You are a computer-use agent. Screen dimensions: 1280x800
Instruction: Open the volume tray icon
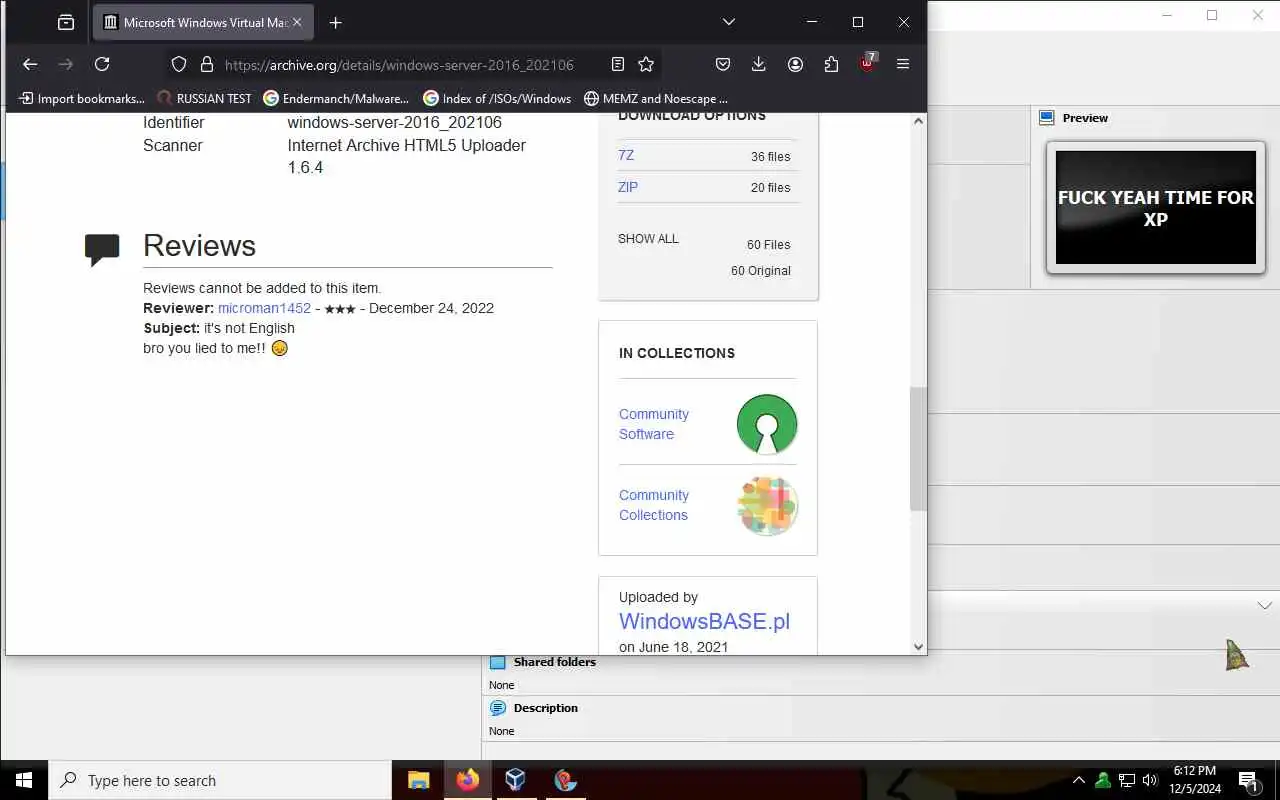(1150, 780)
